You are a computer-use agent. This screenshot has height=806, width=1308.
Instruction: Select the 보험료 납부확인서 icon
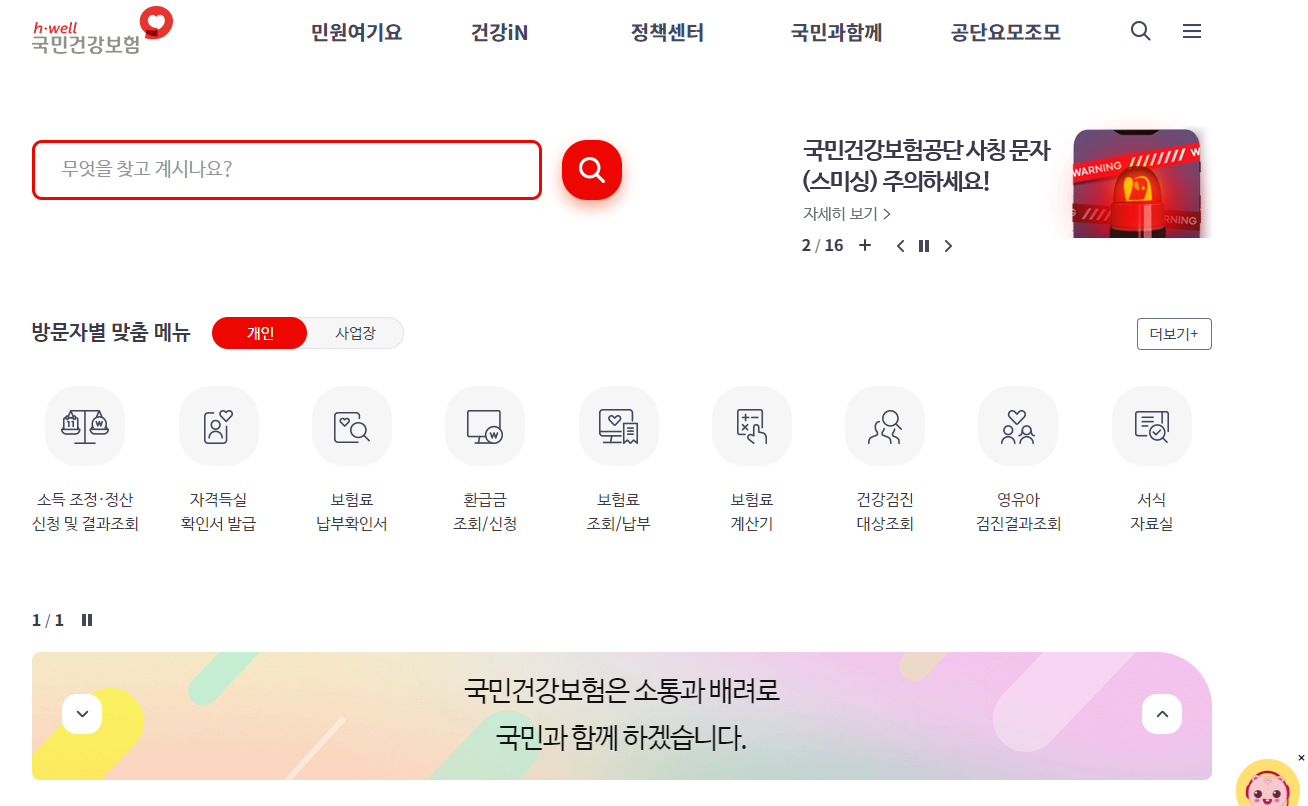(x=351, y=425)
